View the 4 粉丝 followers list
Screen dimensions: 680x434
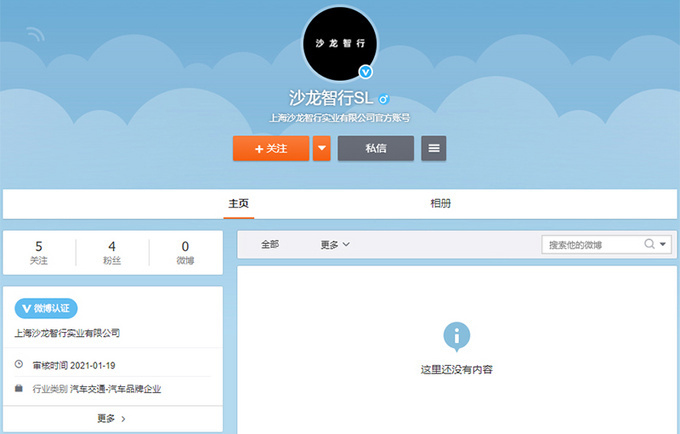(112, 252)
